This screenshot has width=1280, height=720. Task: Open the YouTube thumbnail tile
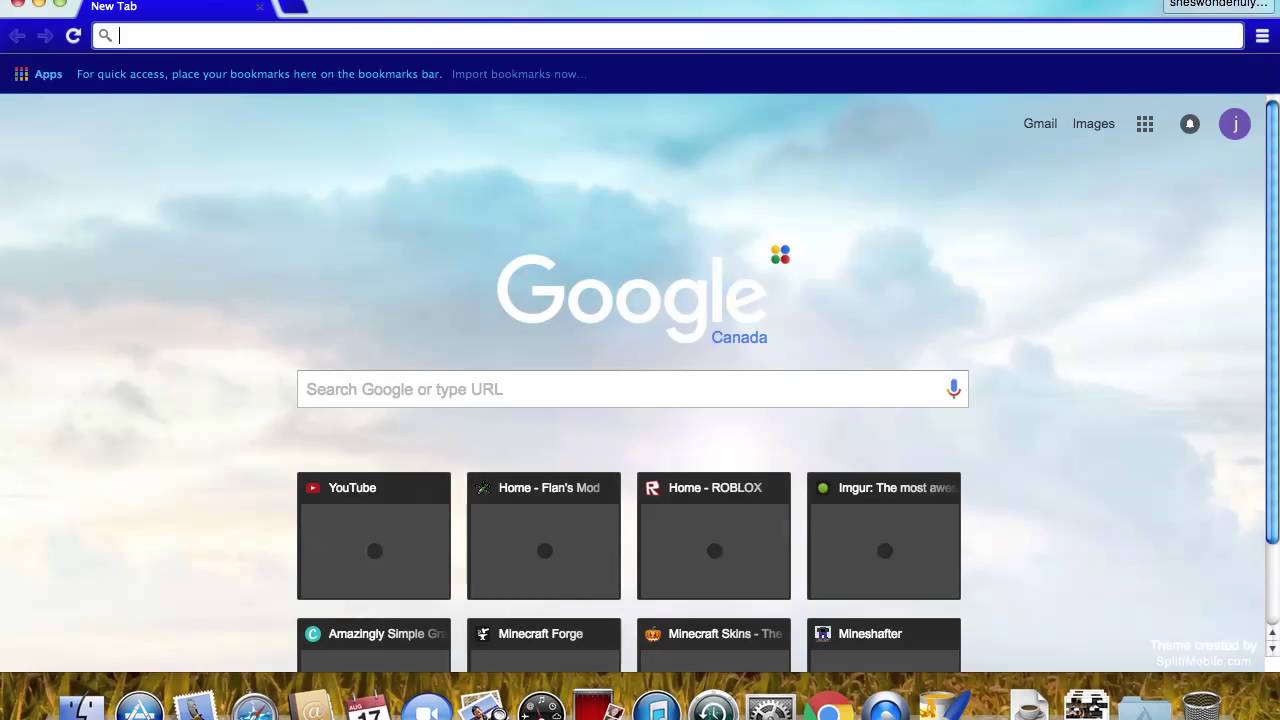tap(374, 536)
